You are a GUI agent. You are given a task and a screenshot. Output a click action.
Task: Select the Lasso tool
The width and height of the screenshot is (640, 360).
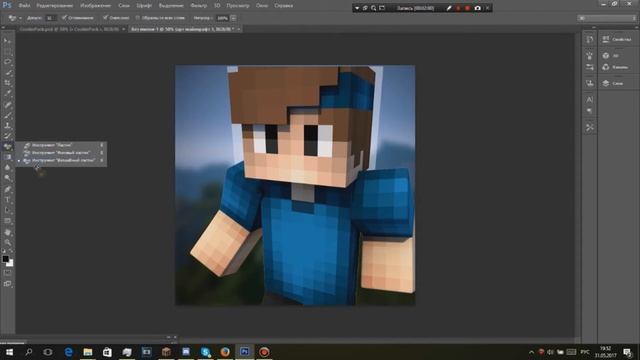point(7,62)
